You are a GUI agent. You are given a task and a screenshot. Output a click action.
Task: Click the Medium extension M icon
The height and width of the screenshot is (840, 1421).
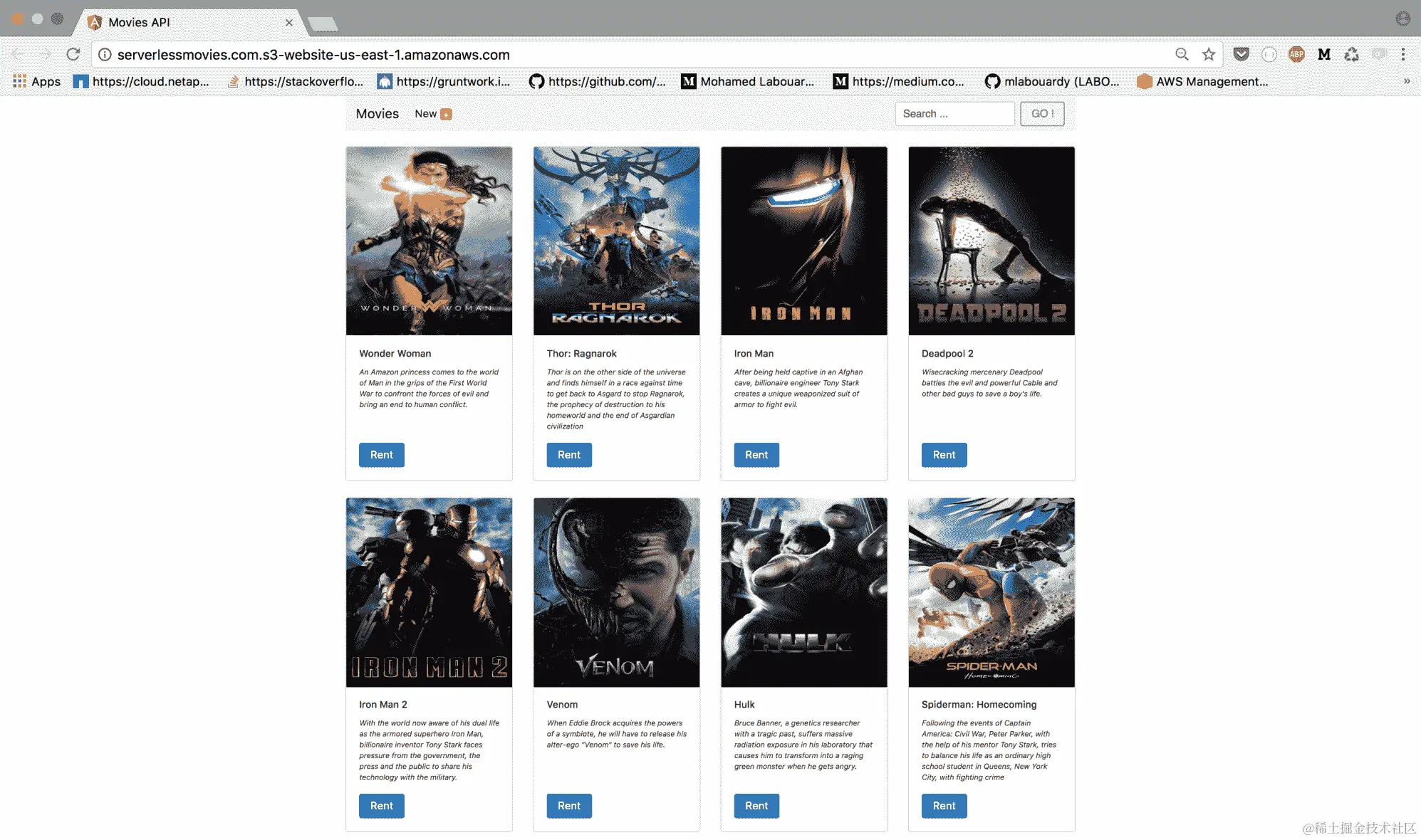1324,54
